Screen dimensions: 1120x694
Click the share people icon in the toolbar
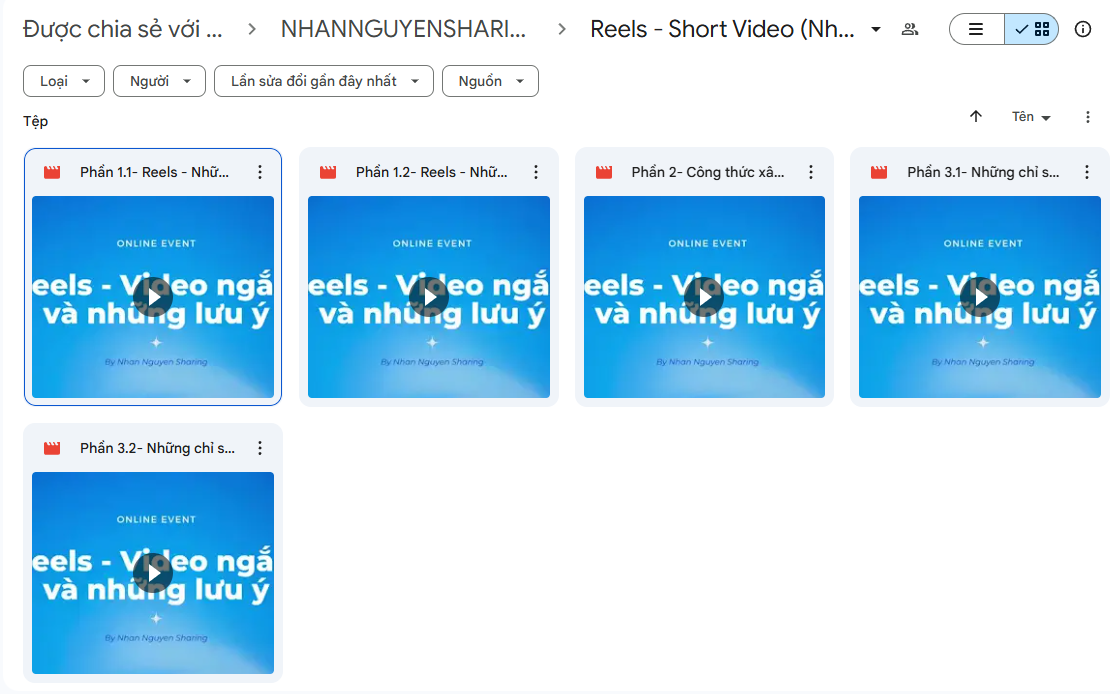(910, 29)
